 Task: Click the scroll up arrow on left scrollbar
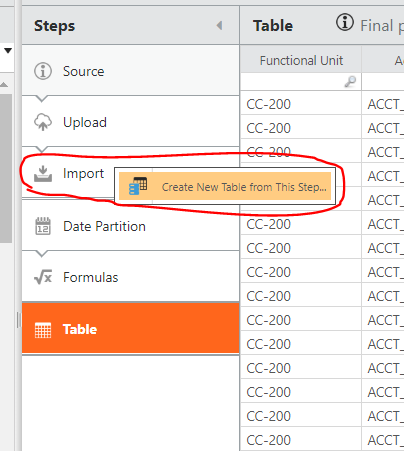(x=4, y=85)
